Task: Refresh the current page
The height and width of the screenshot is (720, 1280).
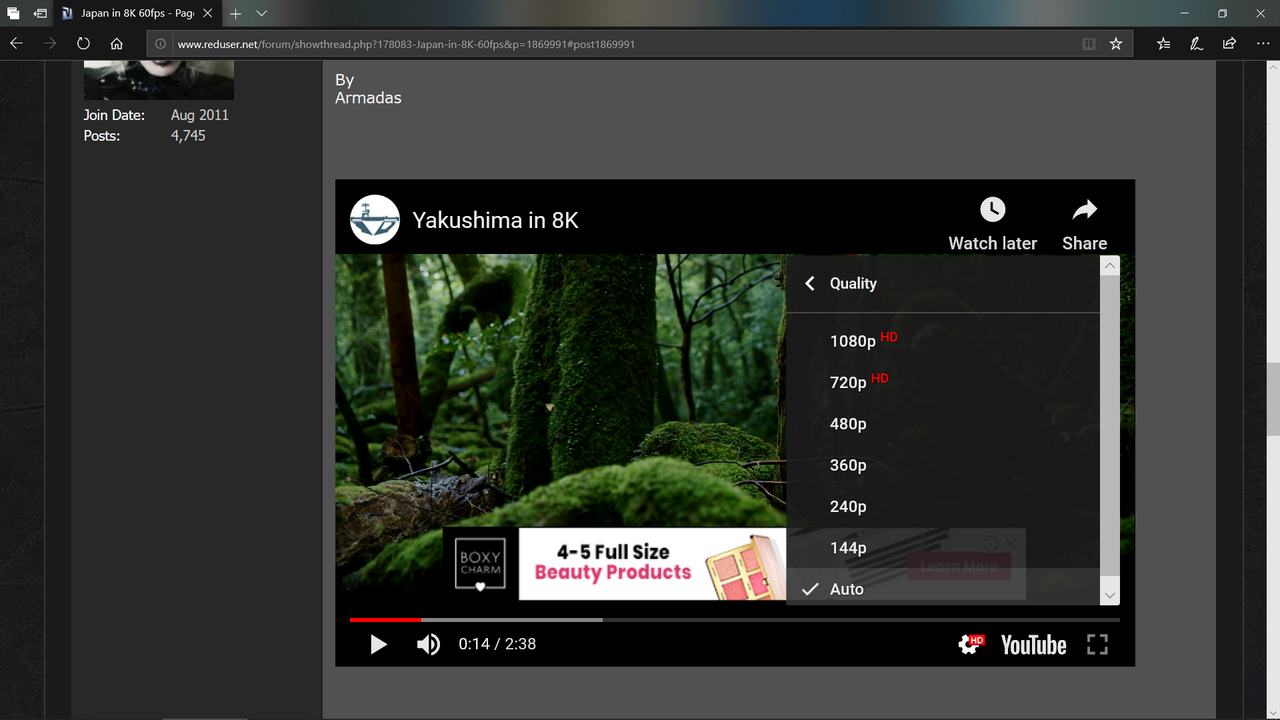Action: pyautogui.click(x=83, y=44)
